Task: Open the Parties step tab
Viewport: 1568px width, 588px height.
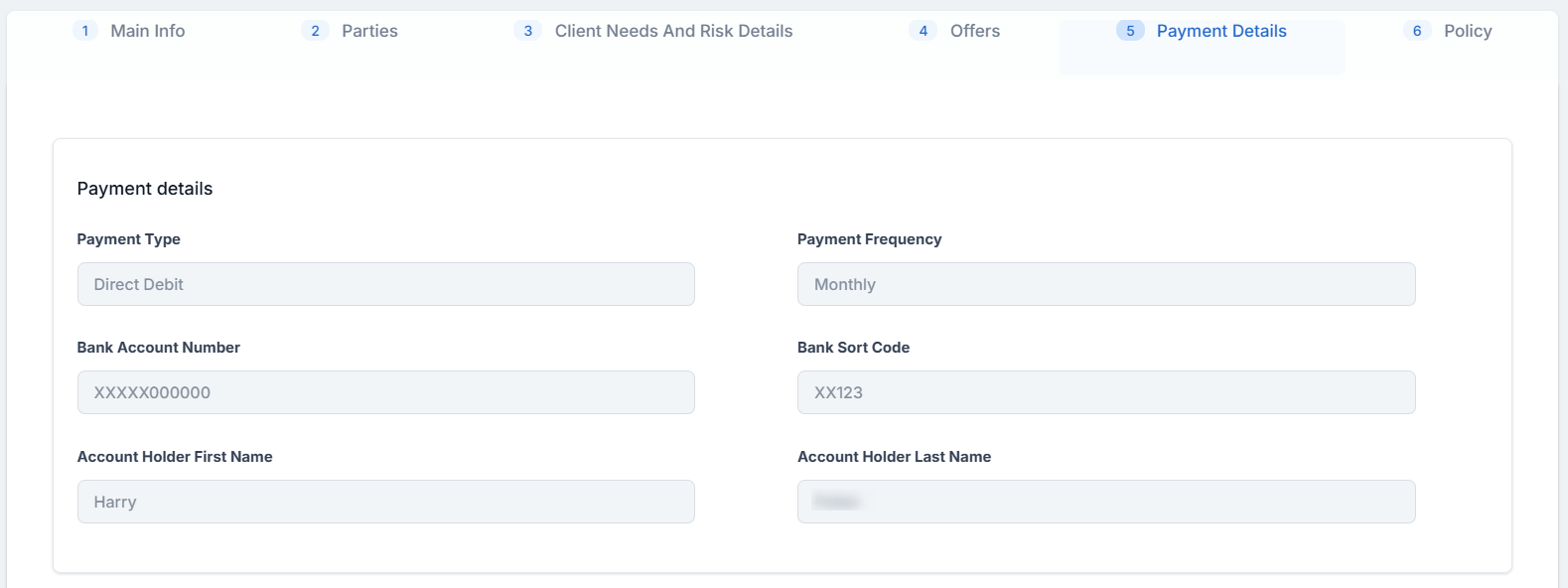Action: pyautogui.click(x=369, y=31)
